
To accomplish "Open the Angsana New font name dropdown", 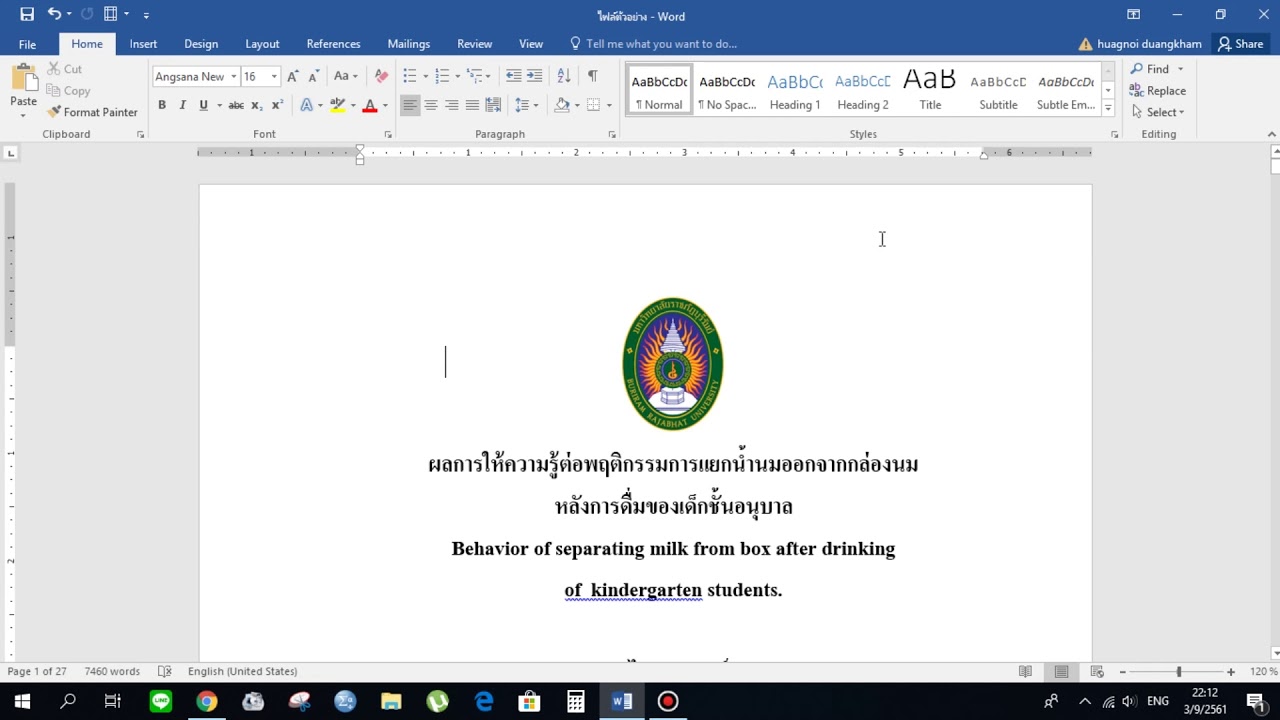I will [233, 77].
